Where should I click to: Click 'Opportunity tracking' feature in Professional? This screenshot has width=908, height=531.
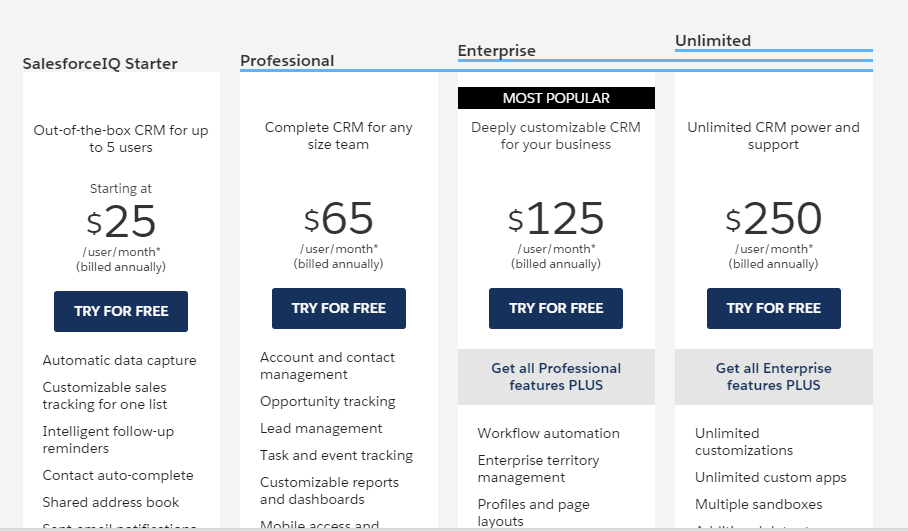327,402
